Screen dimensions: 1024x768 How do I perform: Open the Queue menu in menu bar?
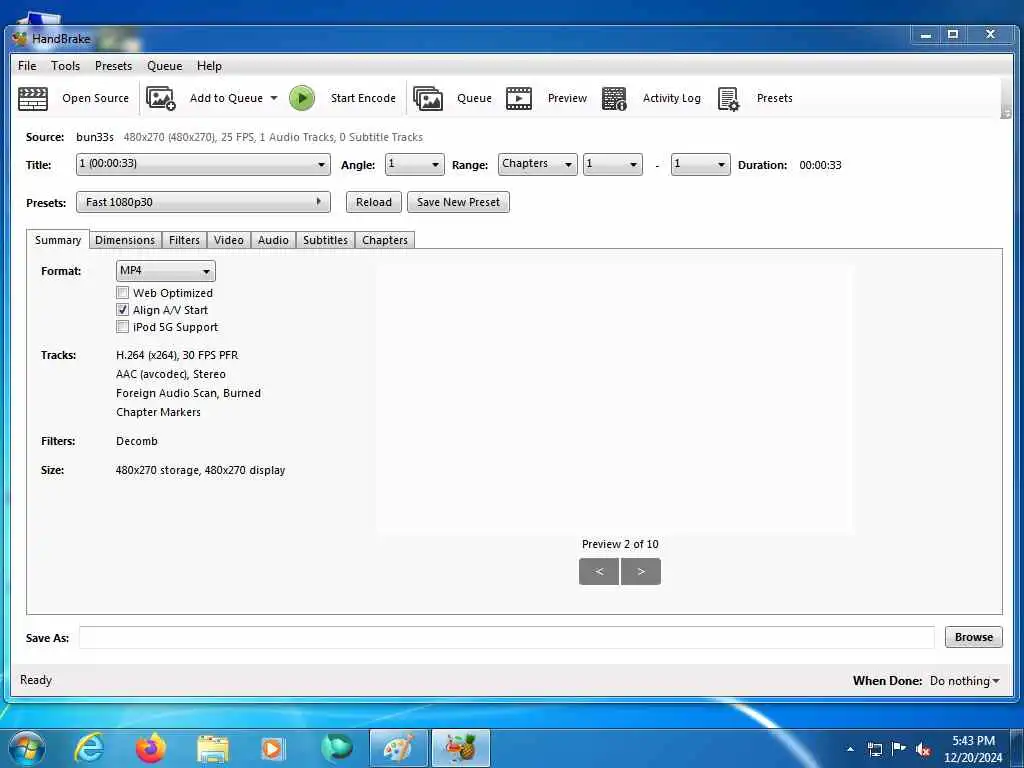pyautogui.click(x=165, y=66)
